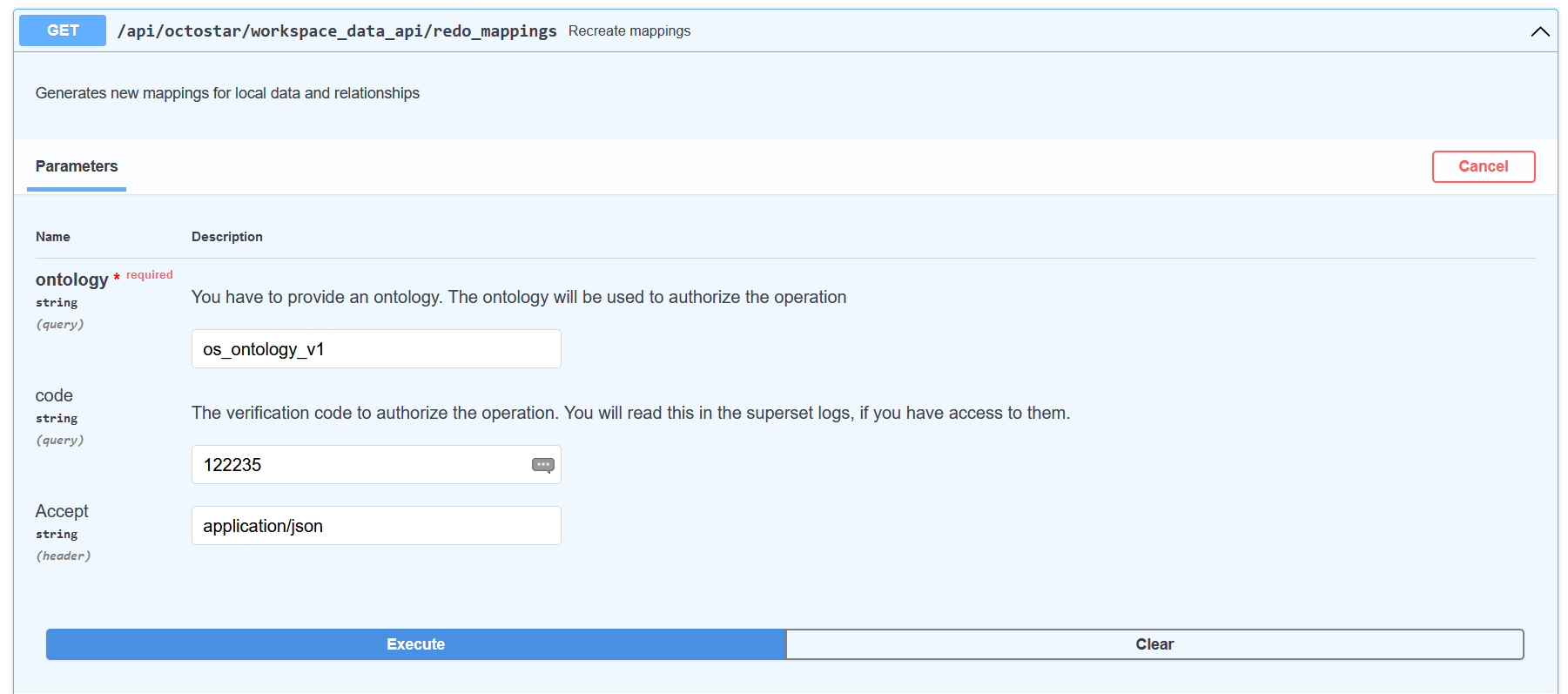Focus the Accept header field application/json
Screen dimensions: 1568x694
click(375, 526)
